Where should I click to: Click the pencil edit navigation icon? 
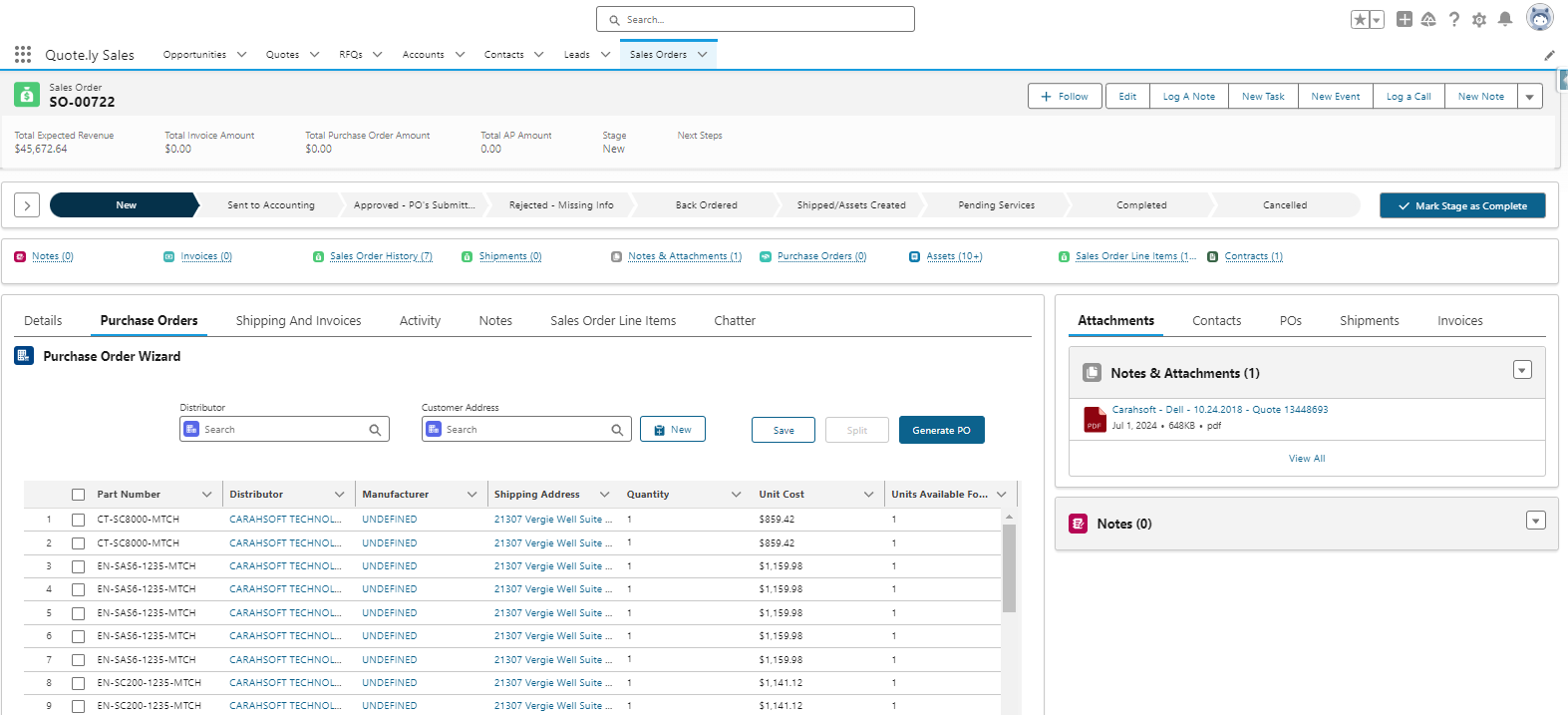coord(1549,55)
